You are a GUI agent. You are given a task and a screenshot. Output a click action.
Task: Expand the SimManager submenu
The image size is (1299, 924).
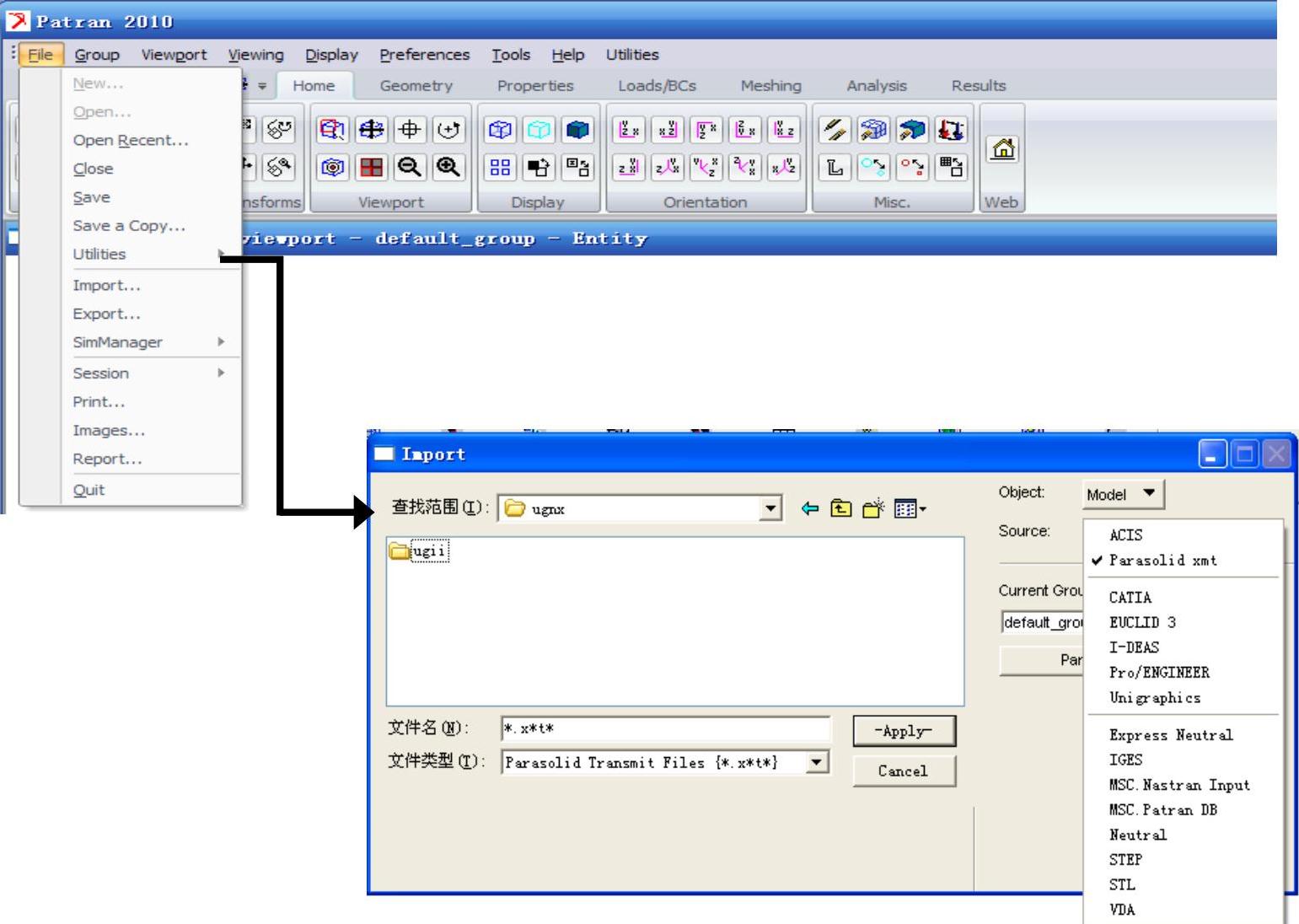coord(148,342)
